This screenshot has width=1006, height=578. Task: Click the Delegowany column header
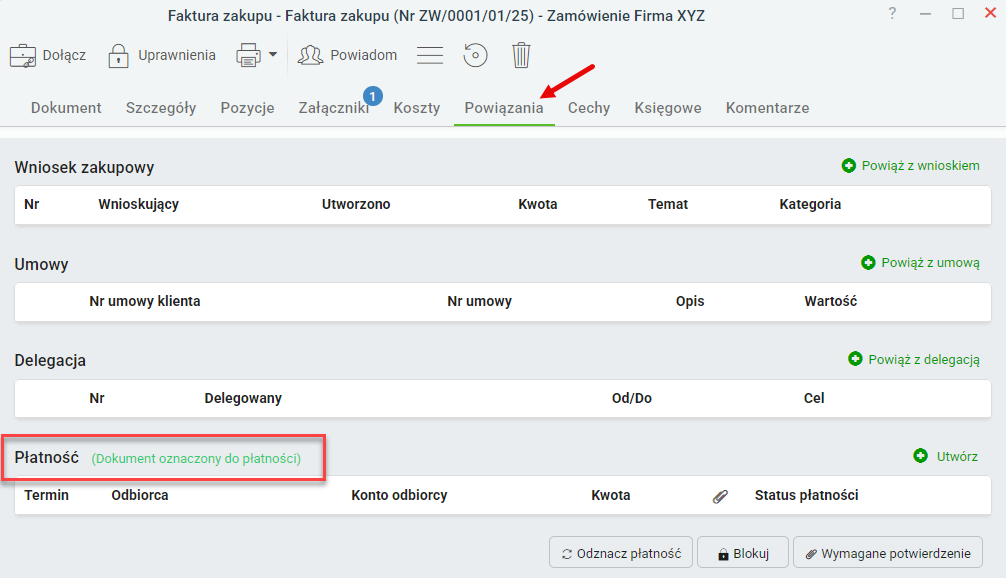[x=243, y=398]
